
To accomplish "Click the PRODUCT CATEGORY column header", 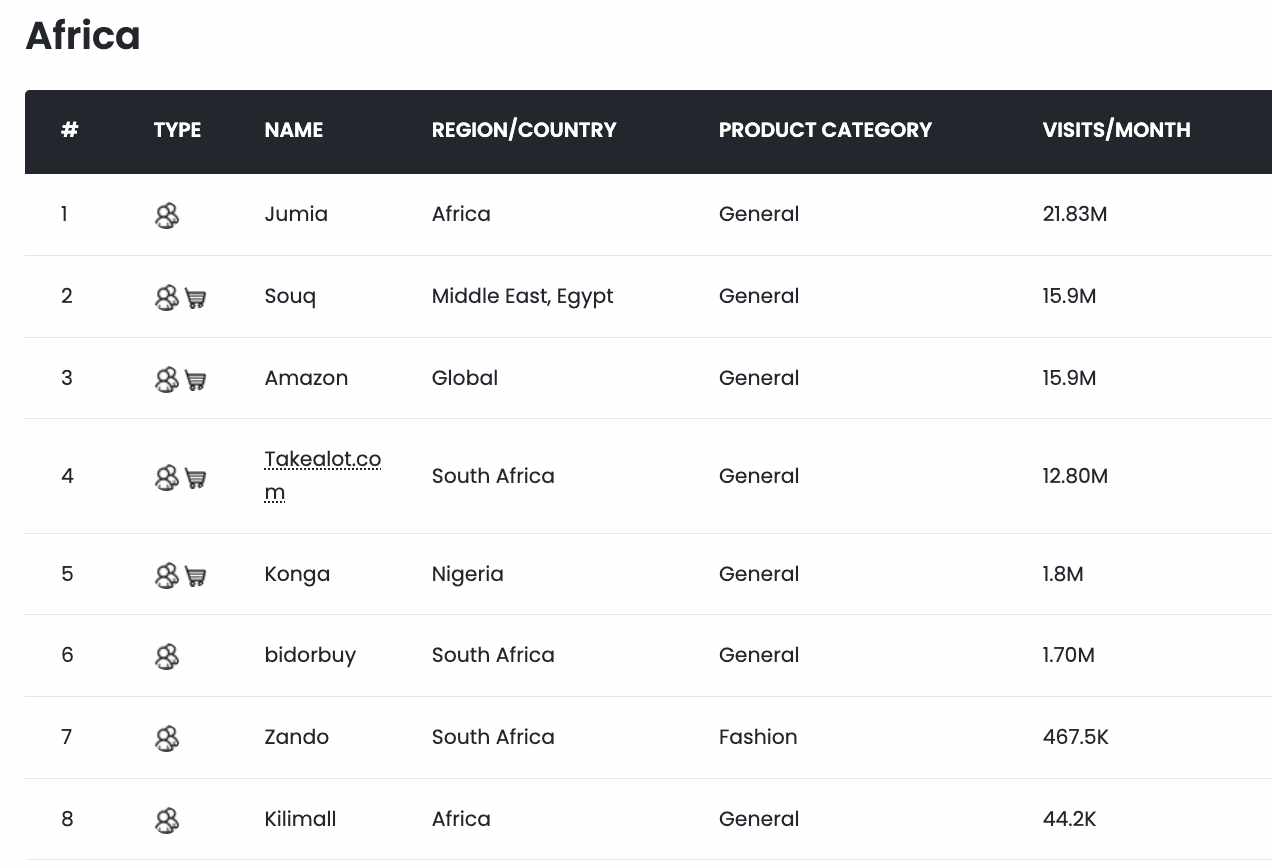I will pyautogui.click(x=825, y=130).
